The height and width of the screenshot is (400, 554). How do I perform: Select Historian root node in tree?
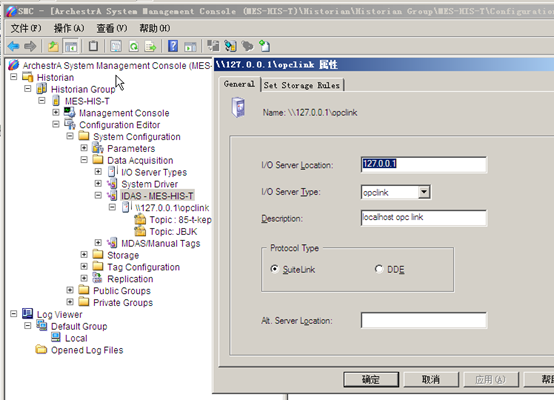[55, 77]
